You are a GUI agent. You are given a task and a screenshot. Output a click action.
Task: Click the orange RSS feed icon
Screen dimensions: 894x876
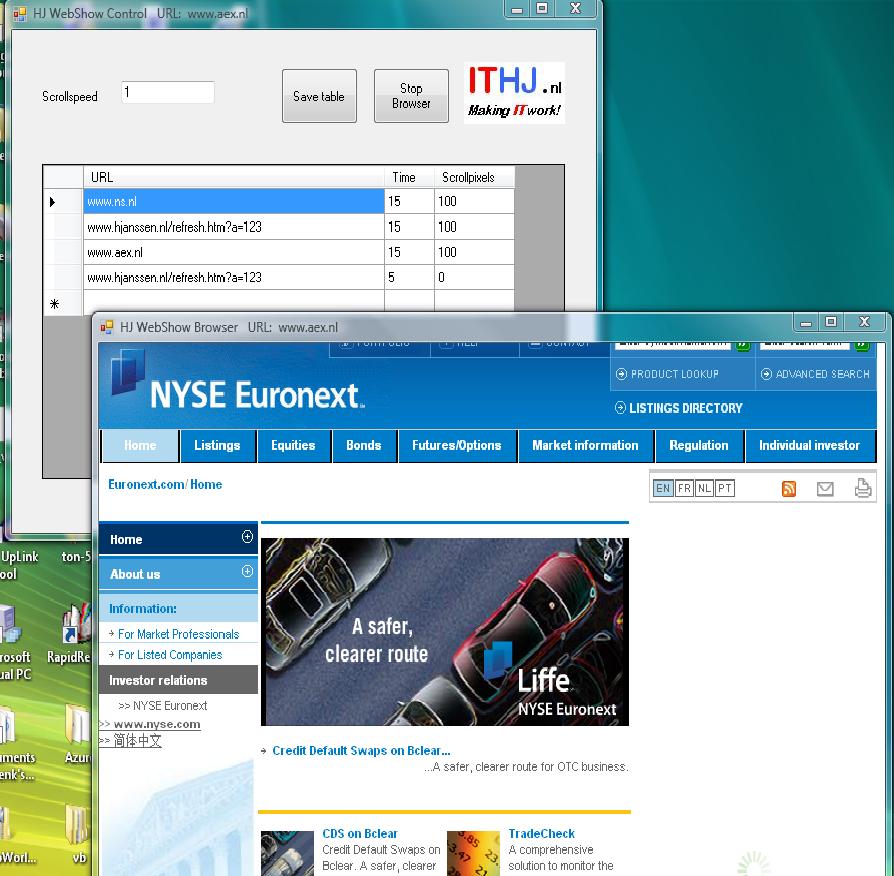tap(789, 489)
